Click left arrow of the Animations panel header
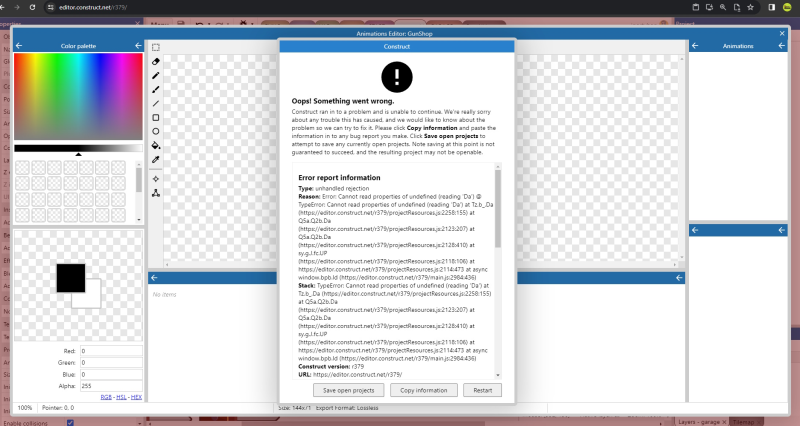Viewport: 800px width, 426px height. (695, 46)
